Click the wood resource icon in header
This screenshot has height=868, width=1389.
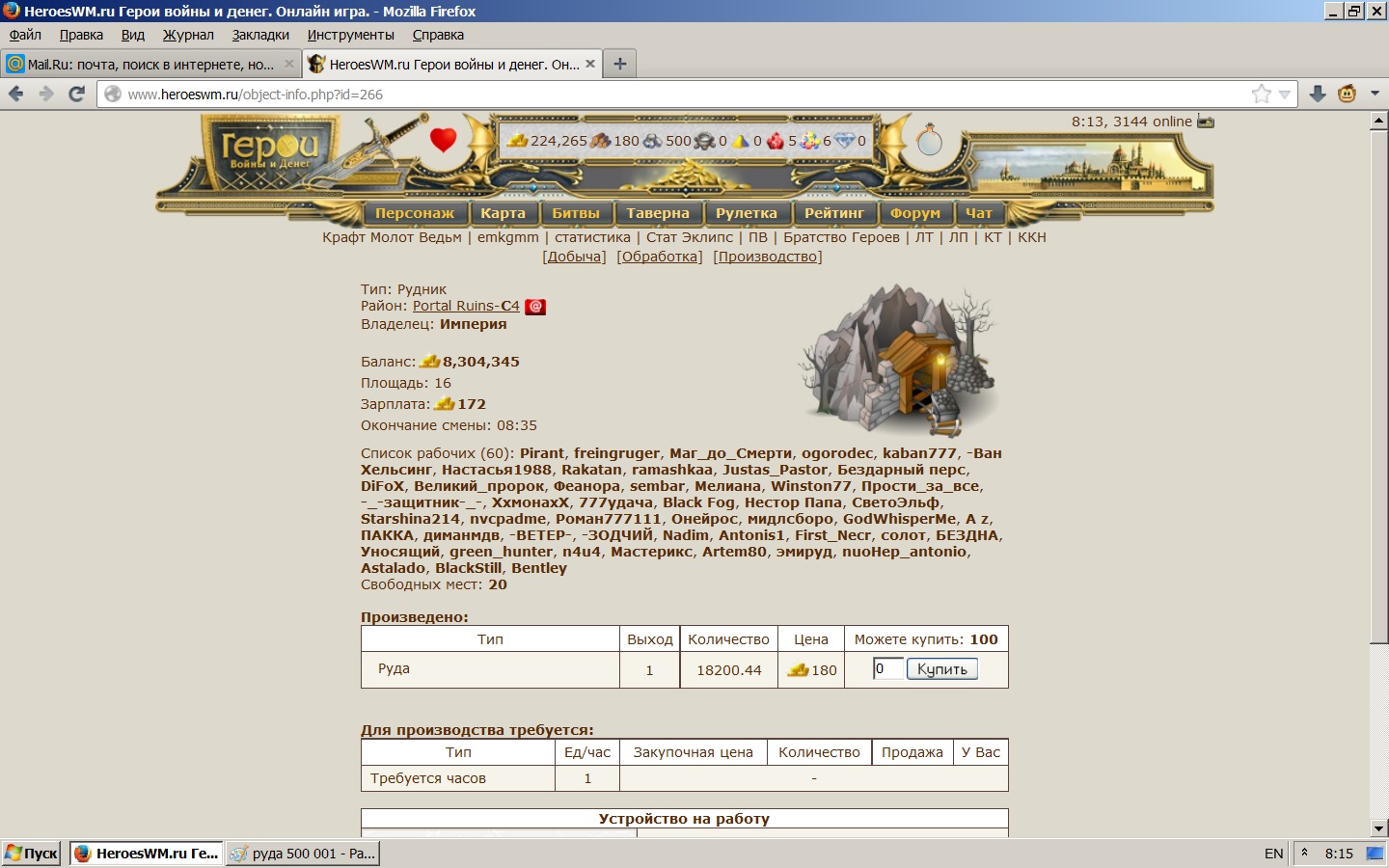[x=601, y=141]
